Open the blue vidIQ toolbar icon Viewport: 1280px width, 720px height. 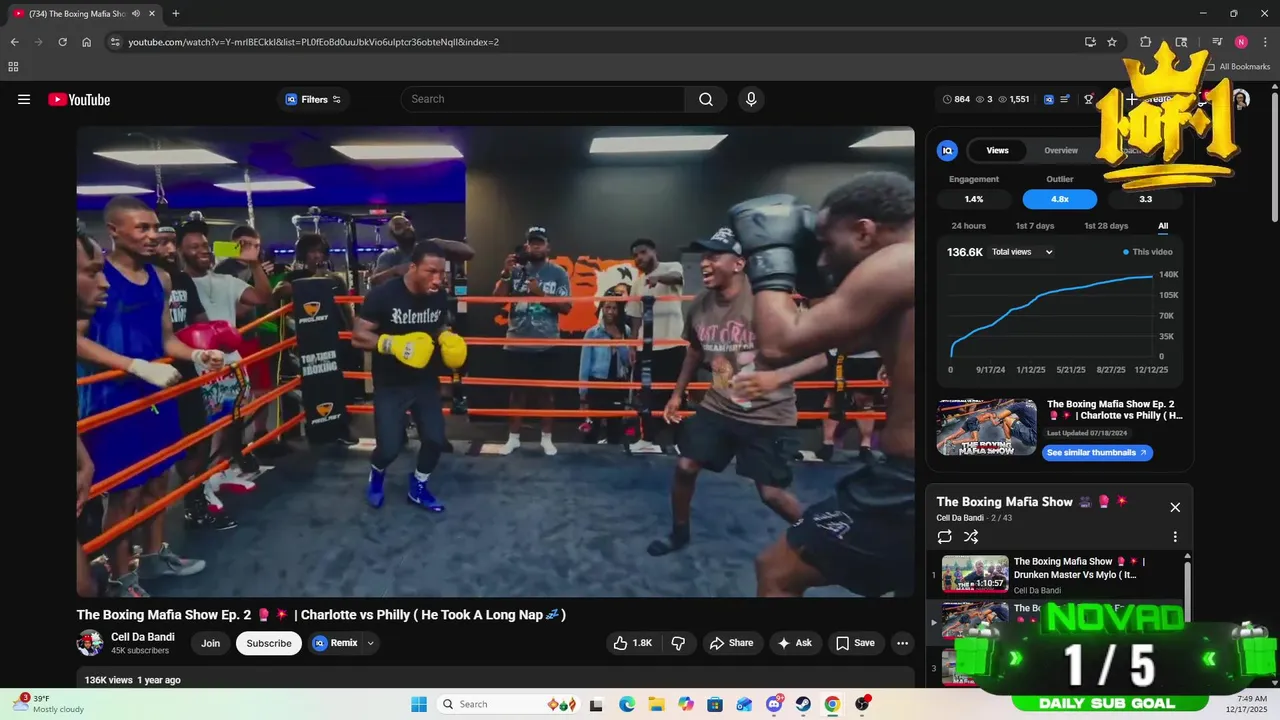pos(1048,99)
